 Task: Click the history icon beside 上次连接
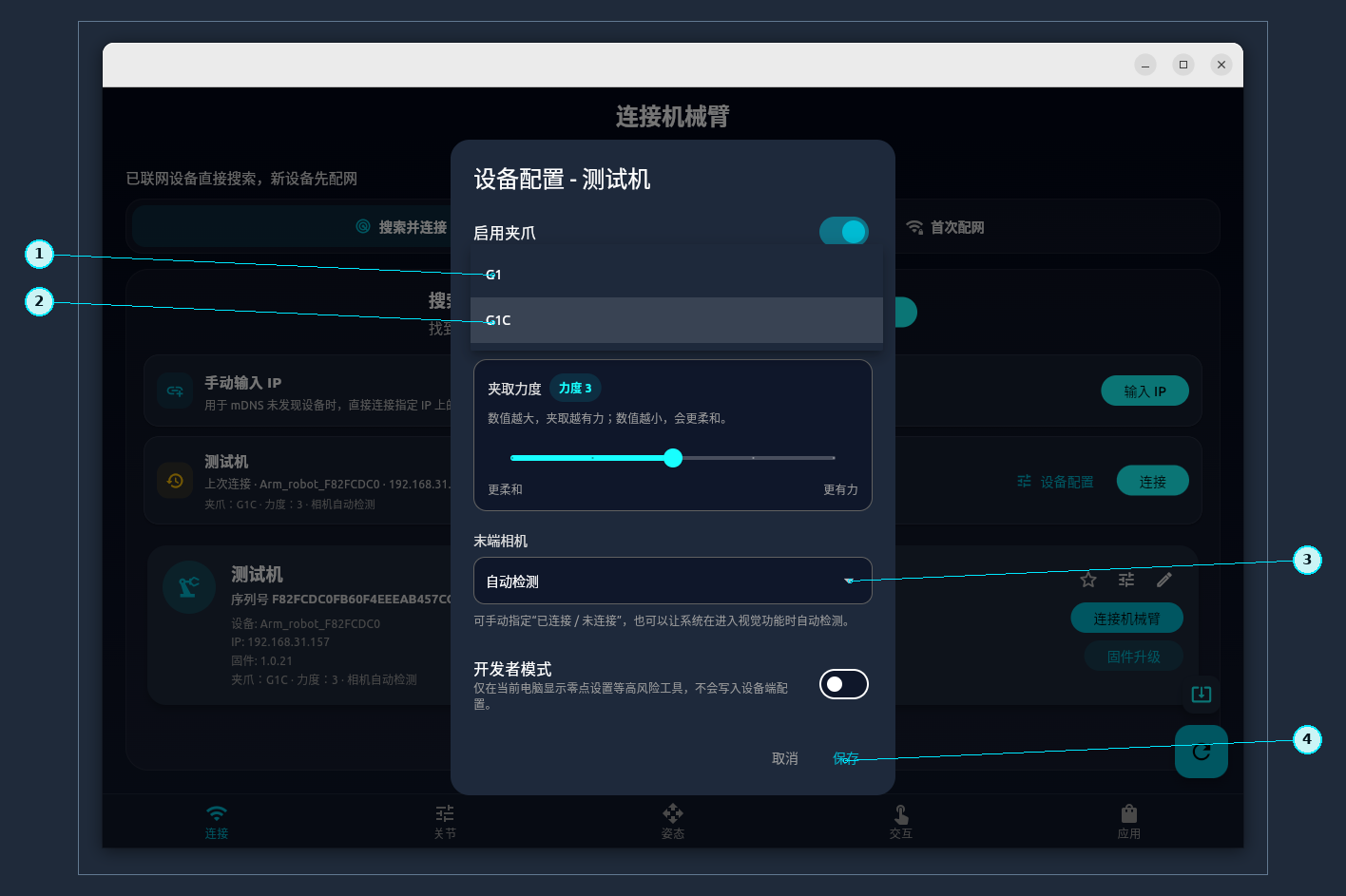tap(175, 481)
